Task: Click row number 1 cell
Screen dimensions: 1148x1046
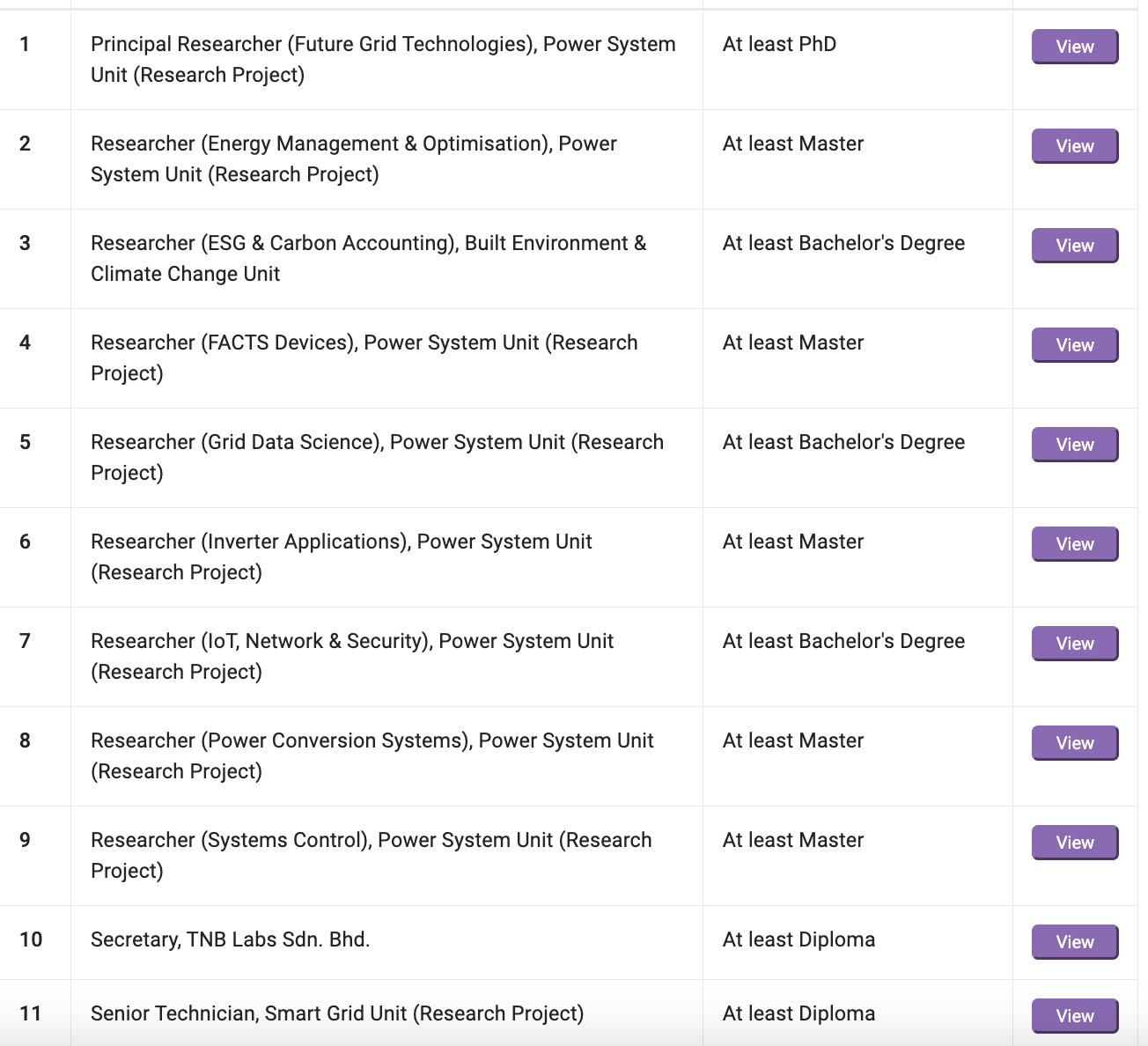Action: (x=25, y=44)
